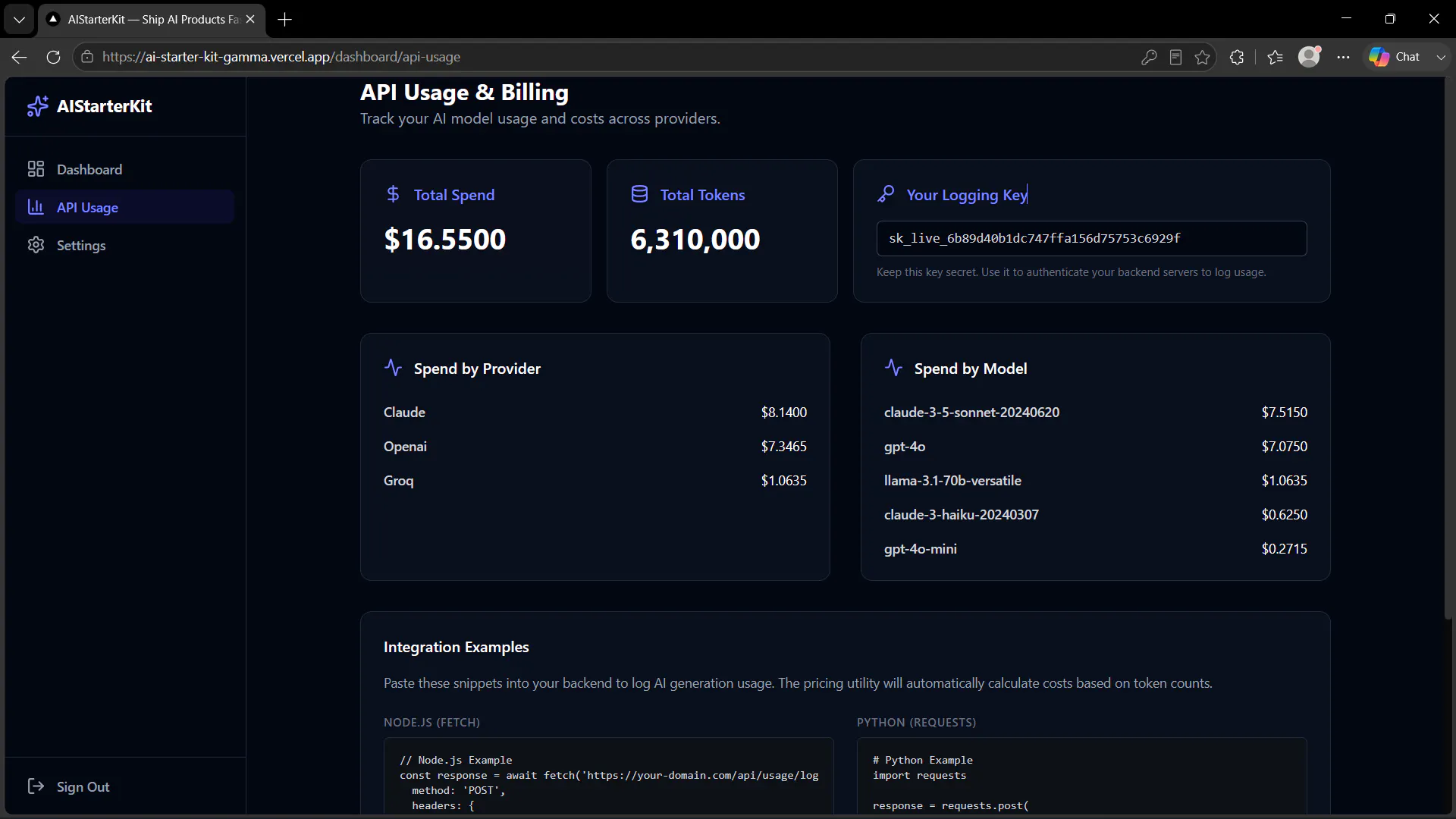Click the NODE.JS (FETCH) code label
The width and height of the screenshot is (1456, 819).
[x=431, y=722]
